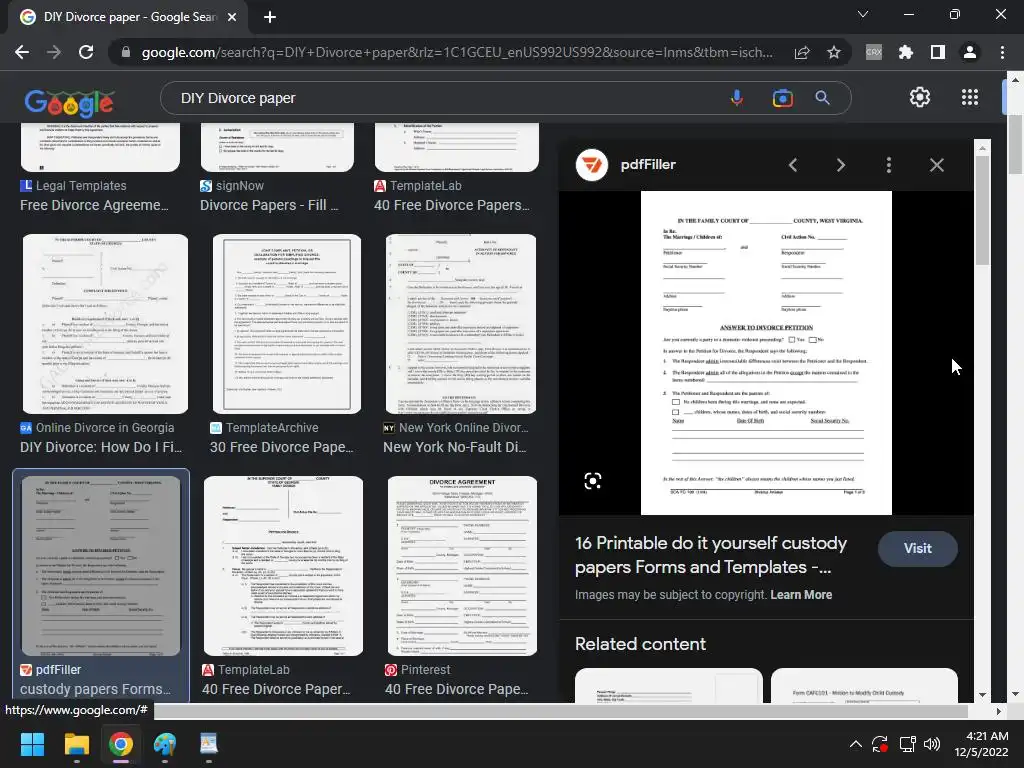Start voice search with the microphone icon
Image resolution: width=1024 pixels, height=768 pixels.
[737, 98]
